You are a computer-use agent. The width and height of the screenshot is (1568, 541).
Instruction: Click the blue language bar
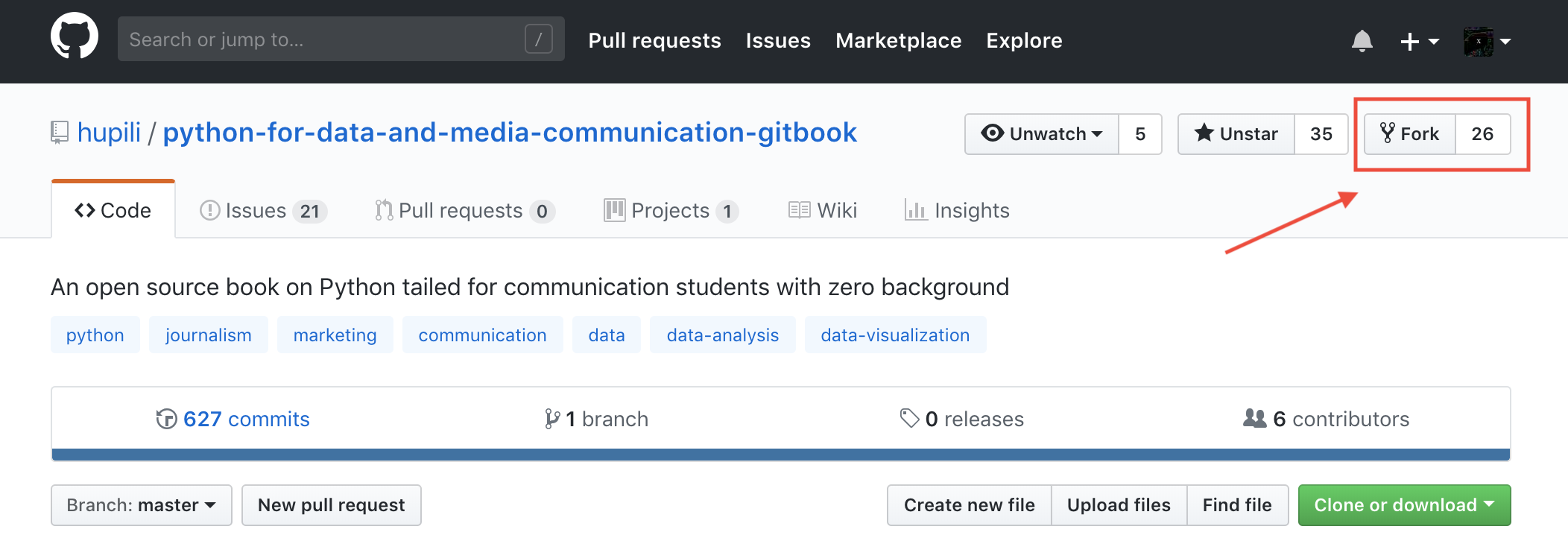pos(780,455)
